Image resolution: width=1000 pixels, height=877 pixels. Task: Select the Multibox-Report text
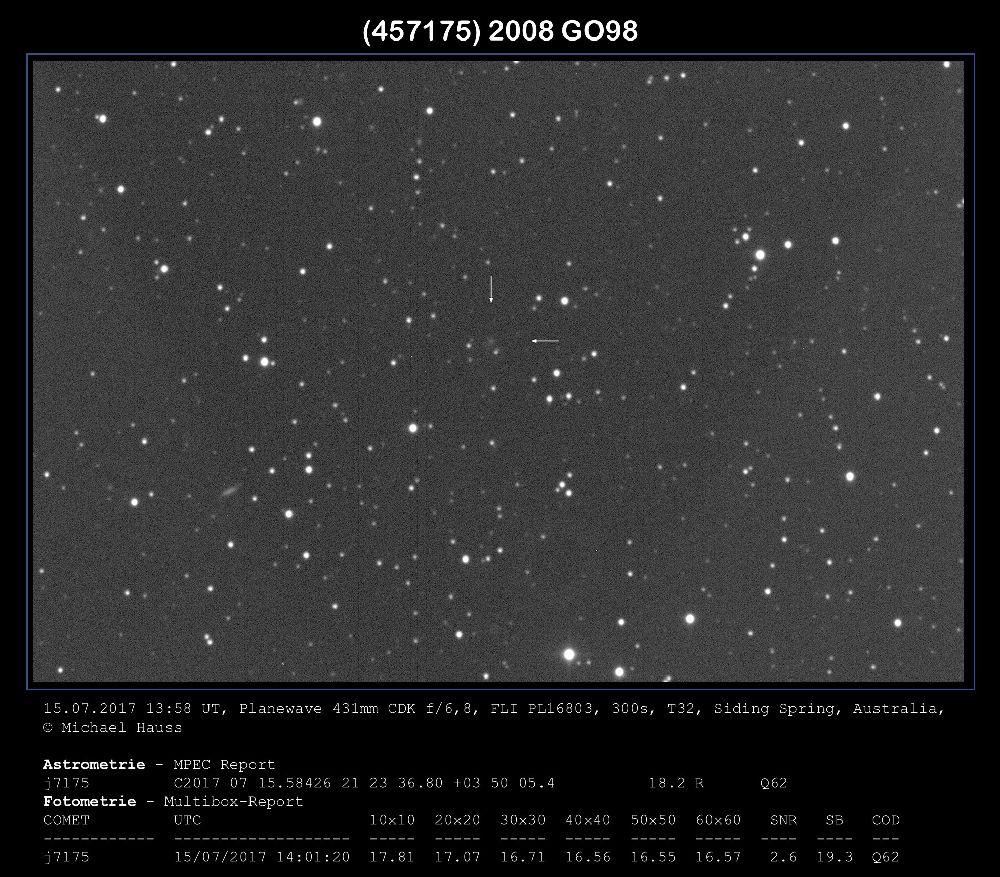pos(239,801)
